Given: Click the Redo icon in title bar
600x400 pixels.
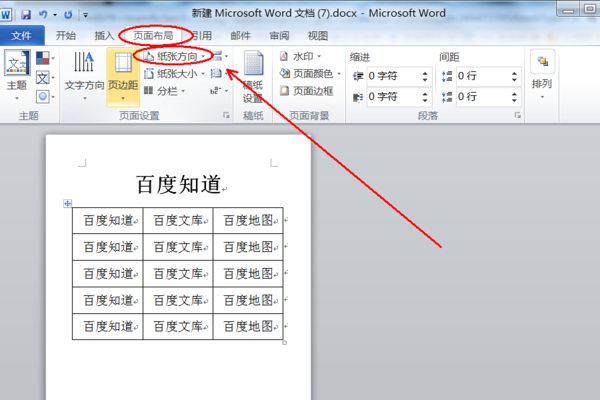Looking at the screenshot, I should (68, 15).
